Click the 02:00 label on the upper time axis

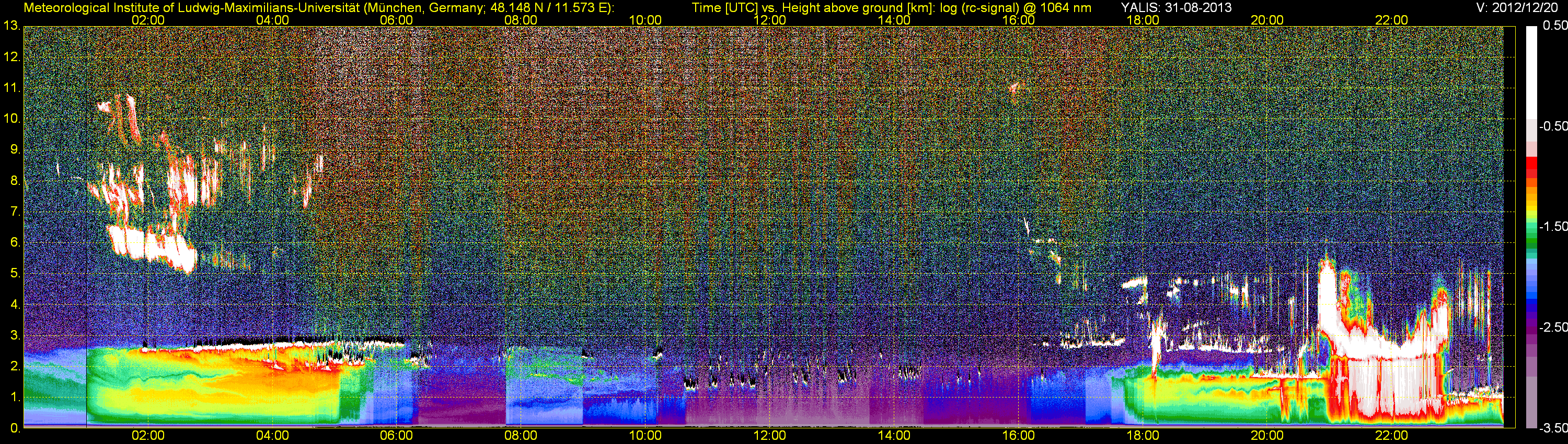tap(148, 20)
